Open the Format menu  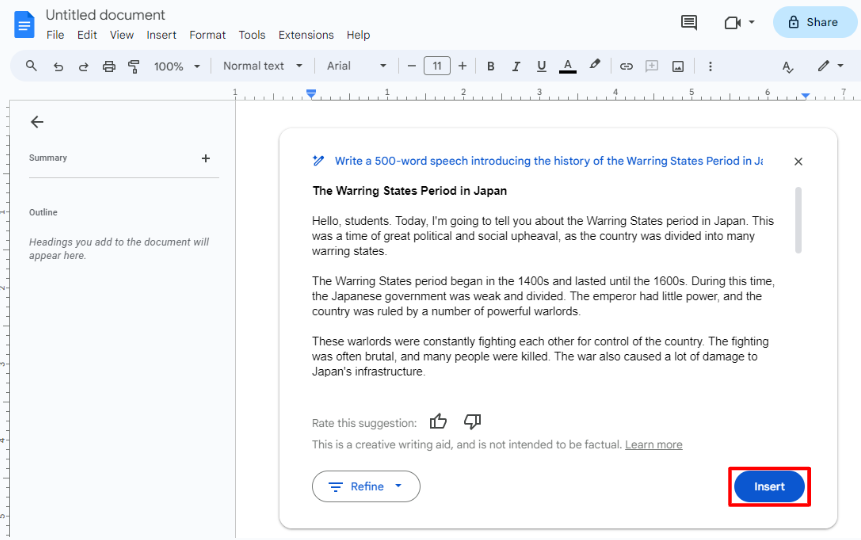tap(207, 35)
